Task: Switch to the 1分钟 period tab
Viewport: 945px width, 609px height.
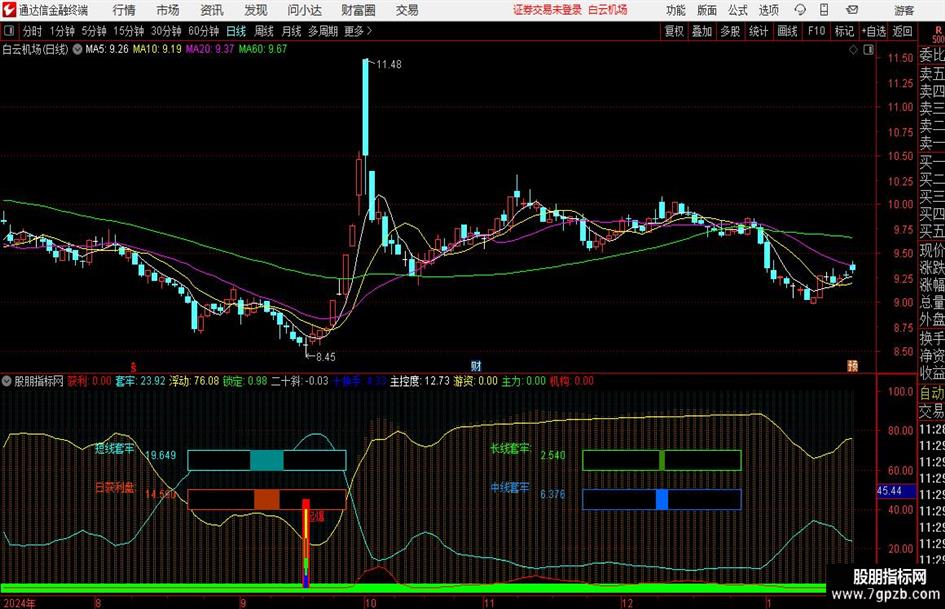Action: coord(62,31)
